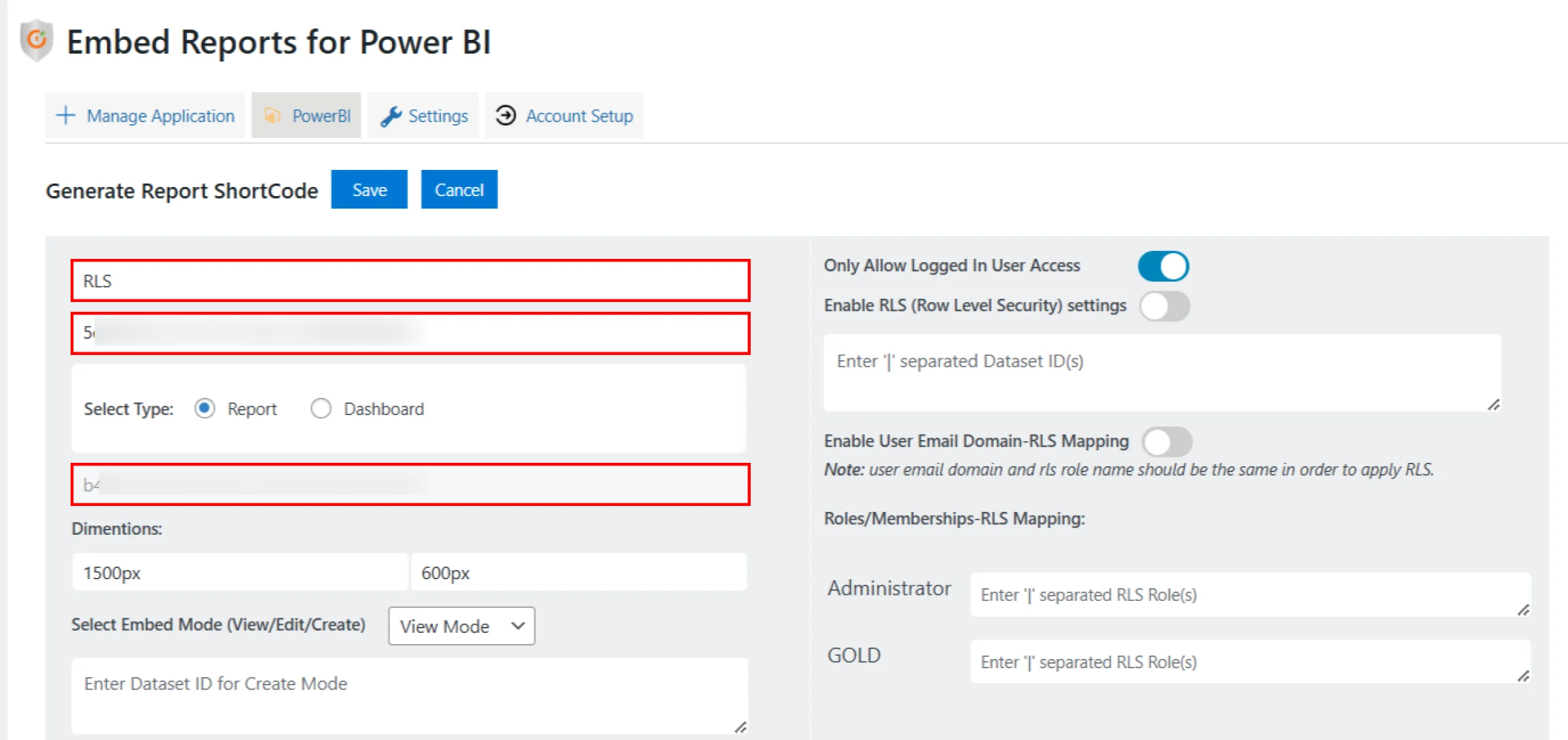Click the report name field containing RLS
The width and height of the screenshot is (1568, 740).
410,281
